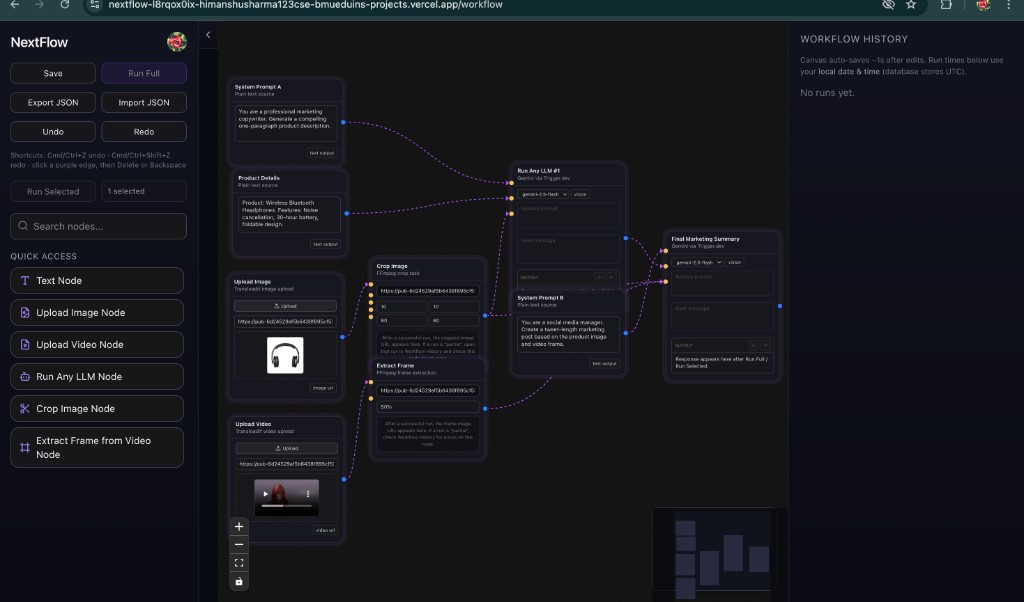Screen dimensions: 1024x602
Task: Bookmark this page with the star icon
Action: tap(911, 5)
